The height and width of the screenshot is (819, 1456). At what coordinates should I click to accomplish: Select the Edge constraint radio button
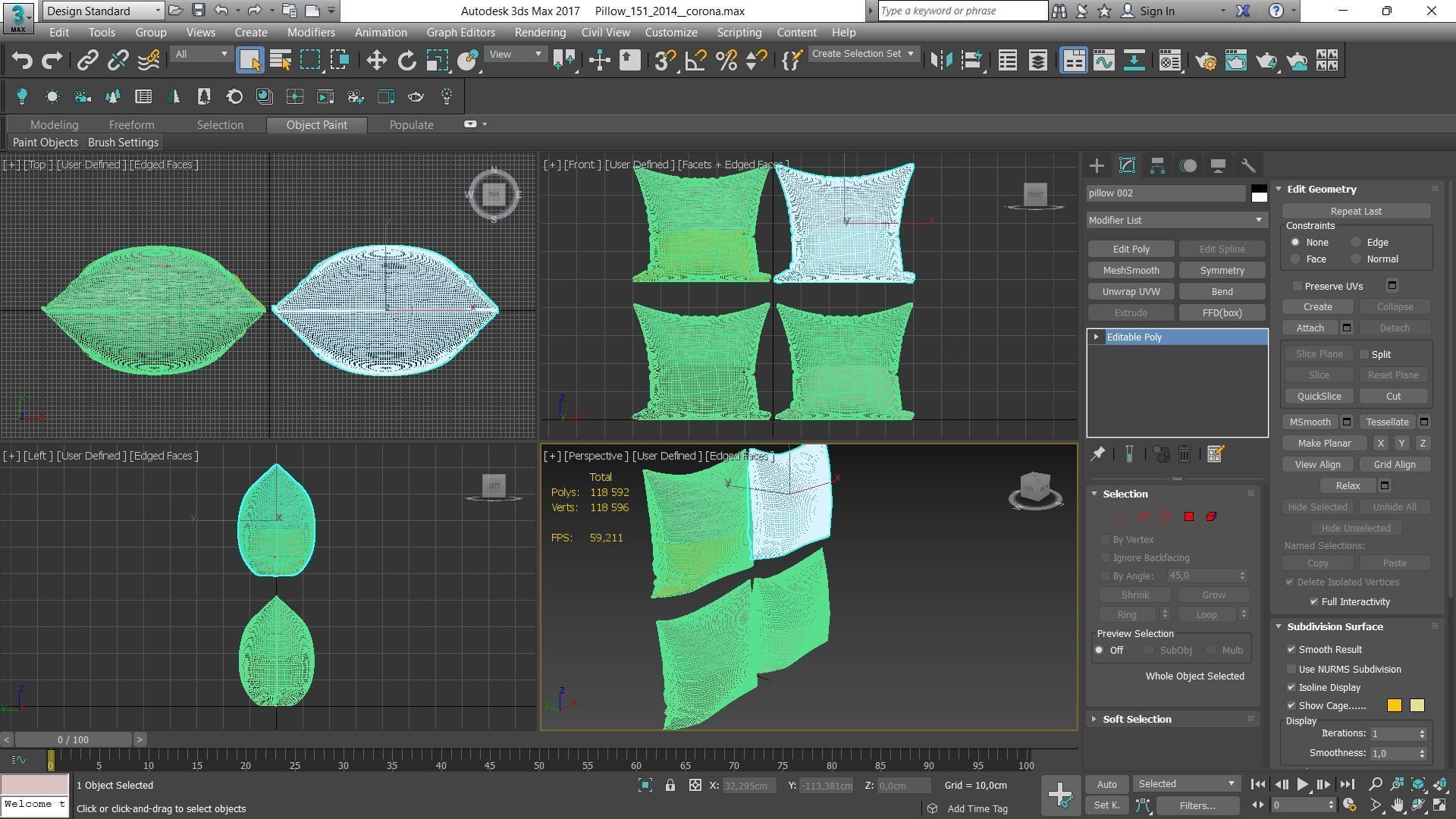pyautogui.click(x=1356, y=243)
